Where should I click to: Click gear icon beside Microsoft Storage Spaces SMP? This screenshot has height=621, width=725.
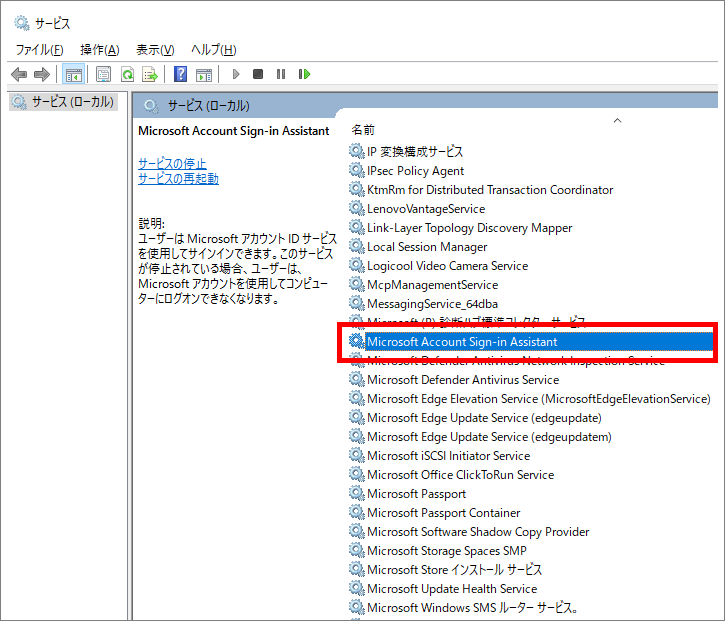click(x=356, y=550)
